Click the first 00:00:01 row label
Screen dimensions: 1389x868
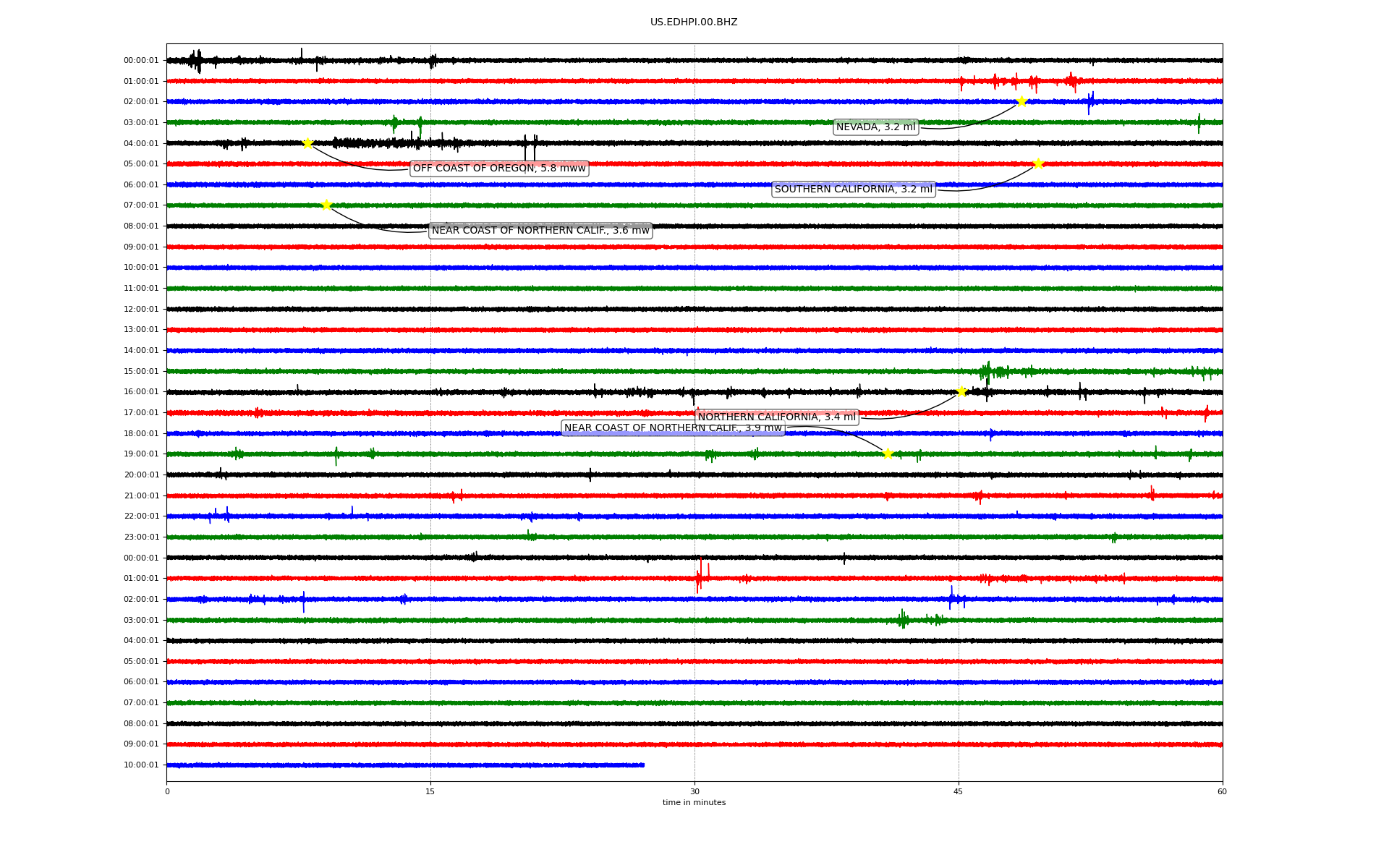(x=141, y=61)
